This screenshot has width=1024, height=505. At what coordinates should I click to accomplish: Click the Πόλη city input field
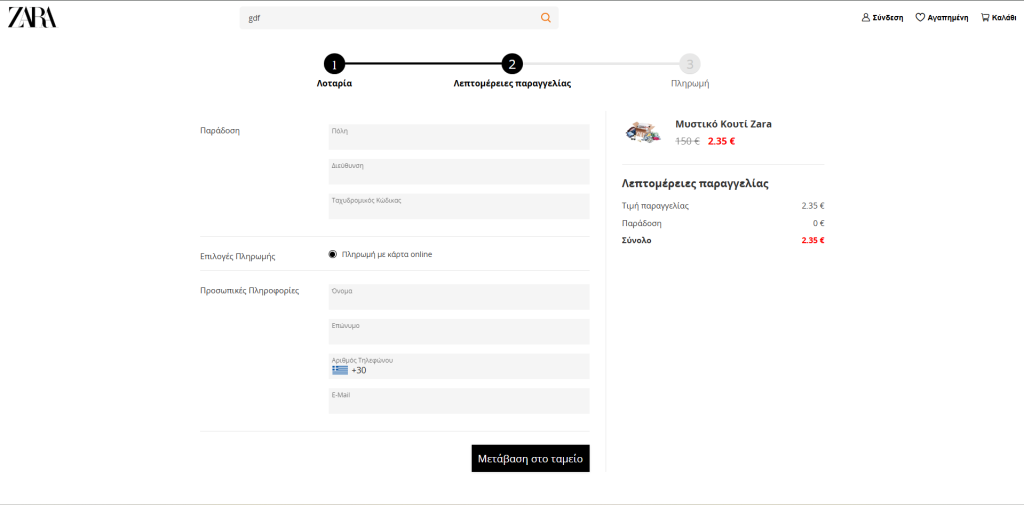(x=459, y=137)
